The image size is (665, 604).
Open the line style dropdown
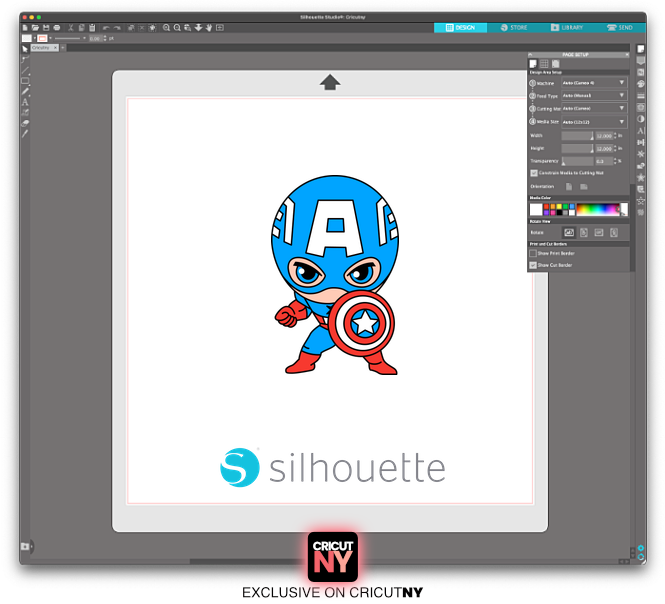pyautogui.click(x=84, y=38)
